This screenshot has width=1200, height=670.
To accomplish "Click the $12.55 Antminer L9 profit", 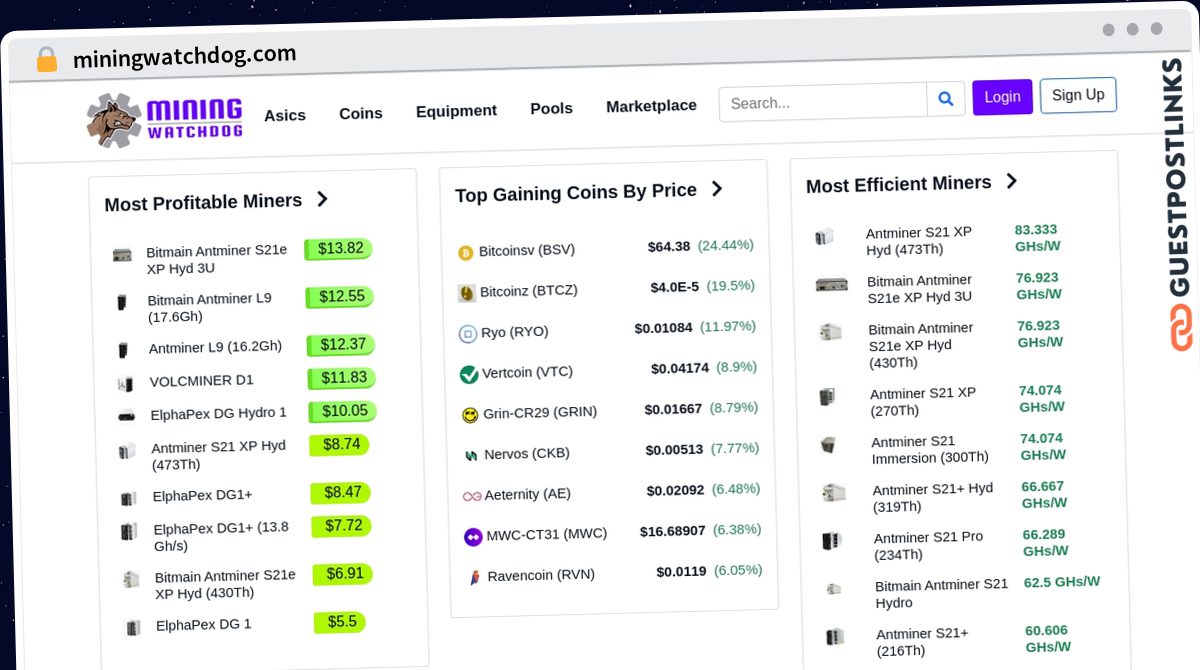I will click(x=341, y=297).
